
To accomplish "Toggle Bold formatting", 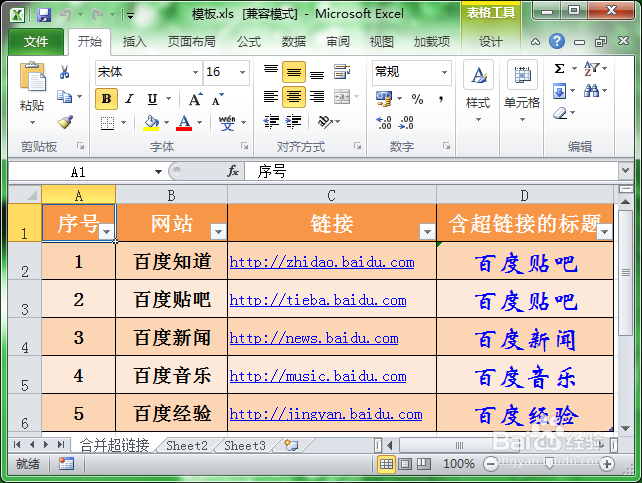I will pos(106,99).
